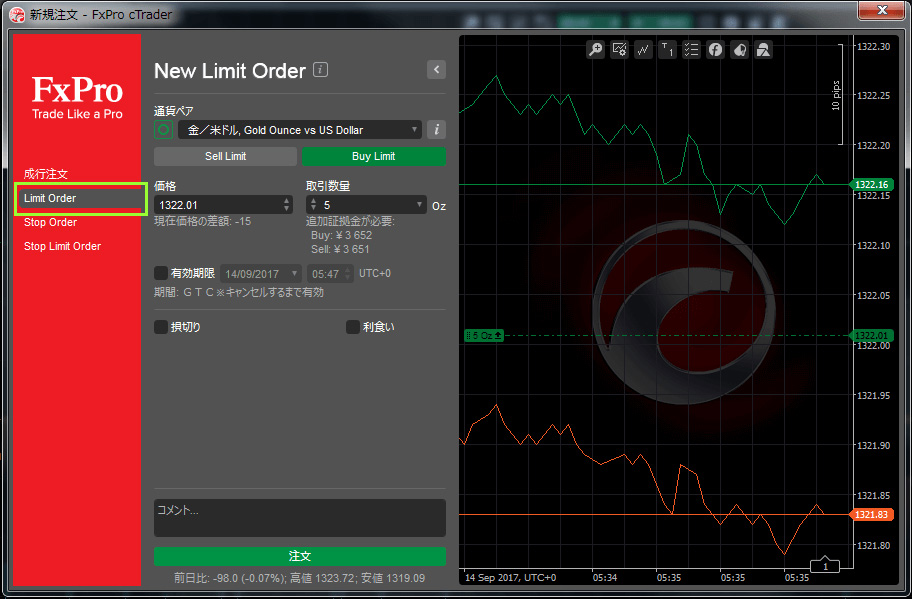Close the 新規注文 window

click(x=882, y=10)
